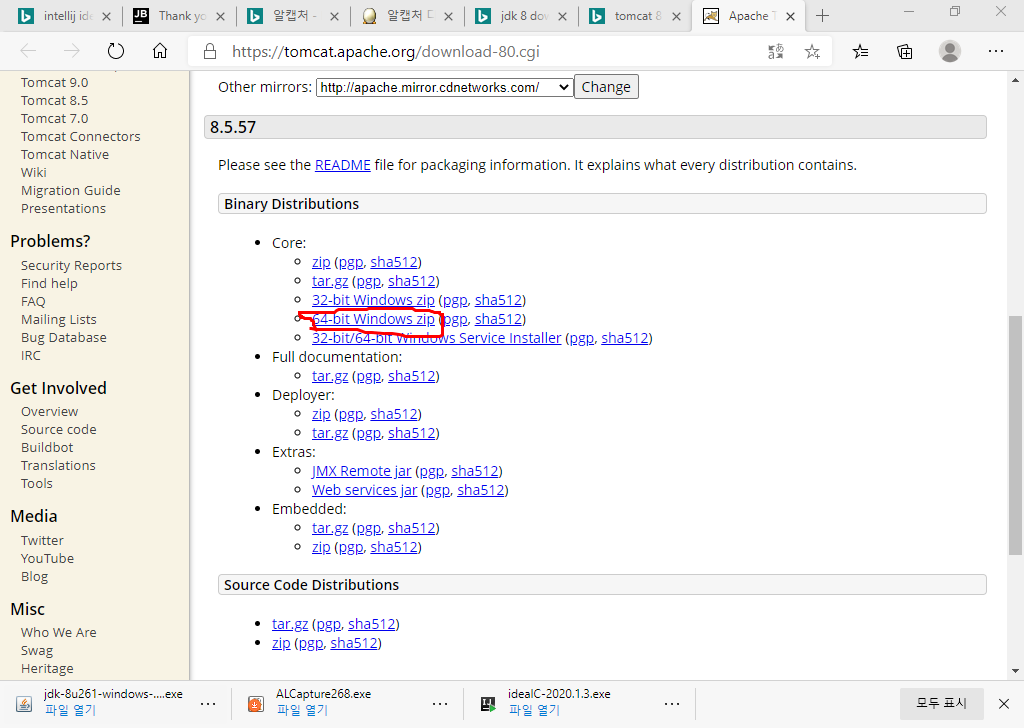Open ALCapture268.exe file link
The height and width of the screenshot is (728, 1024).
[x=302, y=710]
